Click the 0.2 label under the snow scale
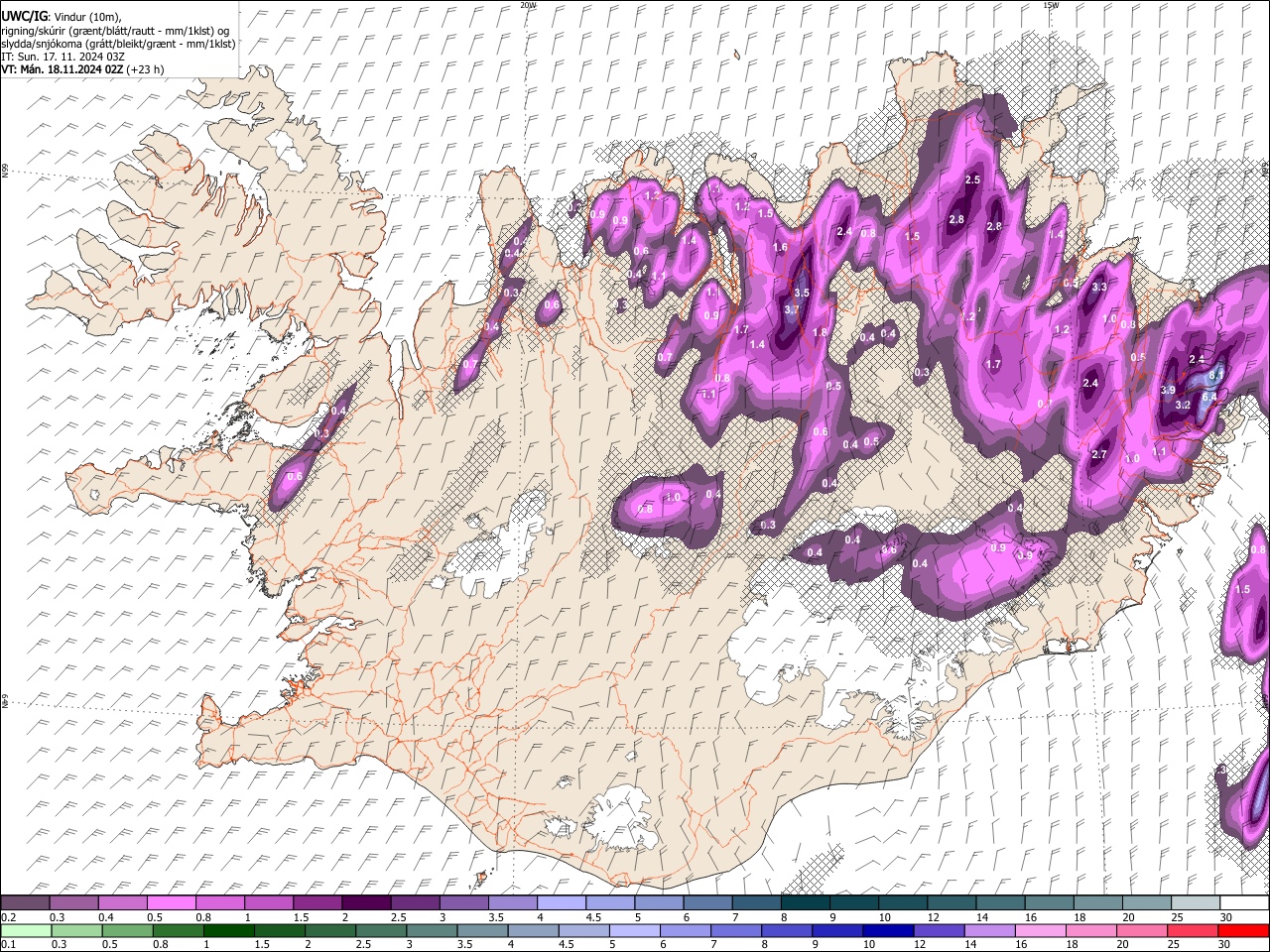This screenshot has width=1270, height=952. coord(8,917)
